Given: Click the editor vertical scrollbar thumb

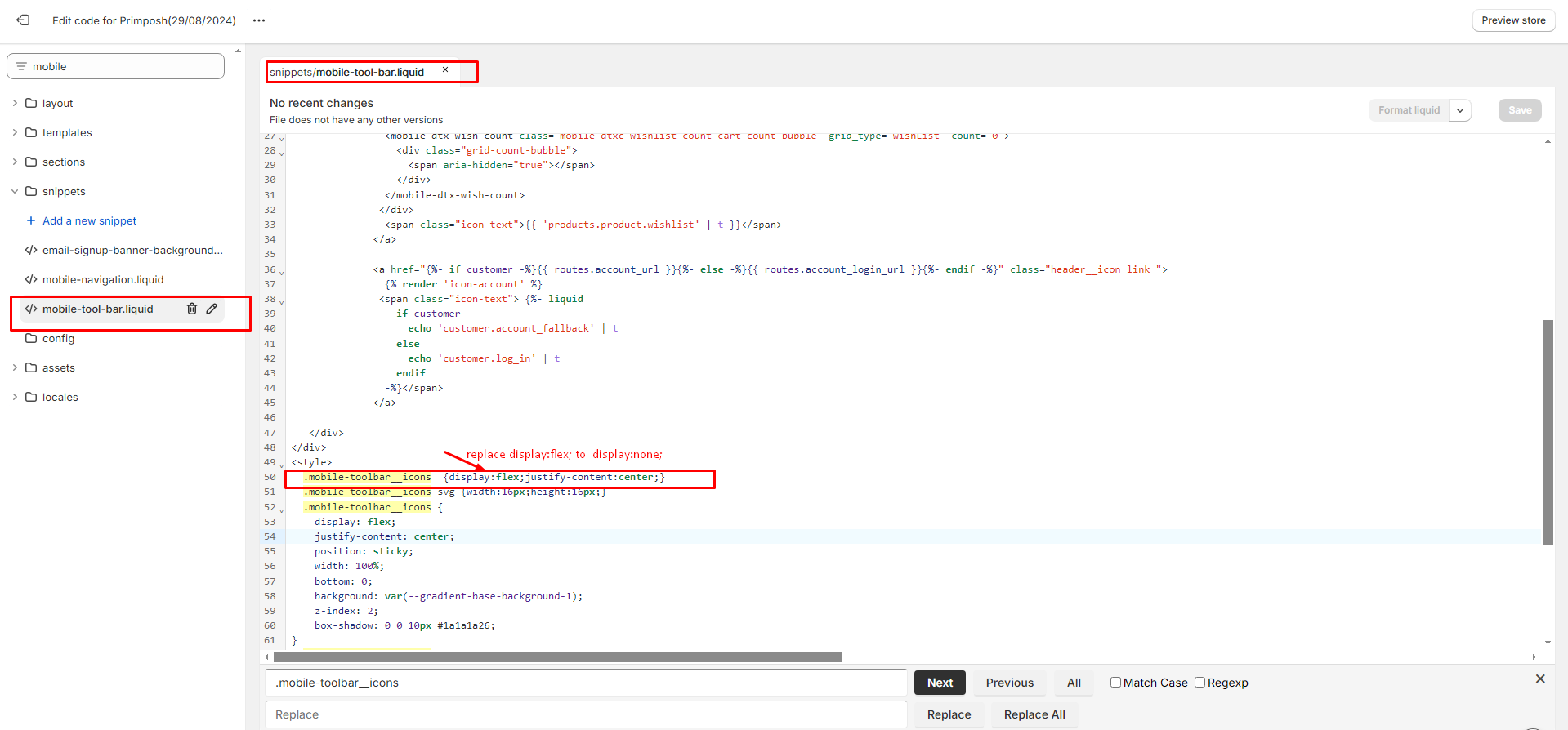Looking at the screenshot, I should tap(1548, 432).
